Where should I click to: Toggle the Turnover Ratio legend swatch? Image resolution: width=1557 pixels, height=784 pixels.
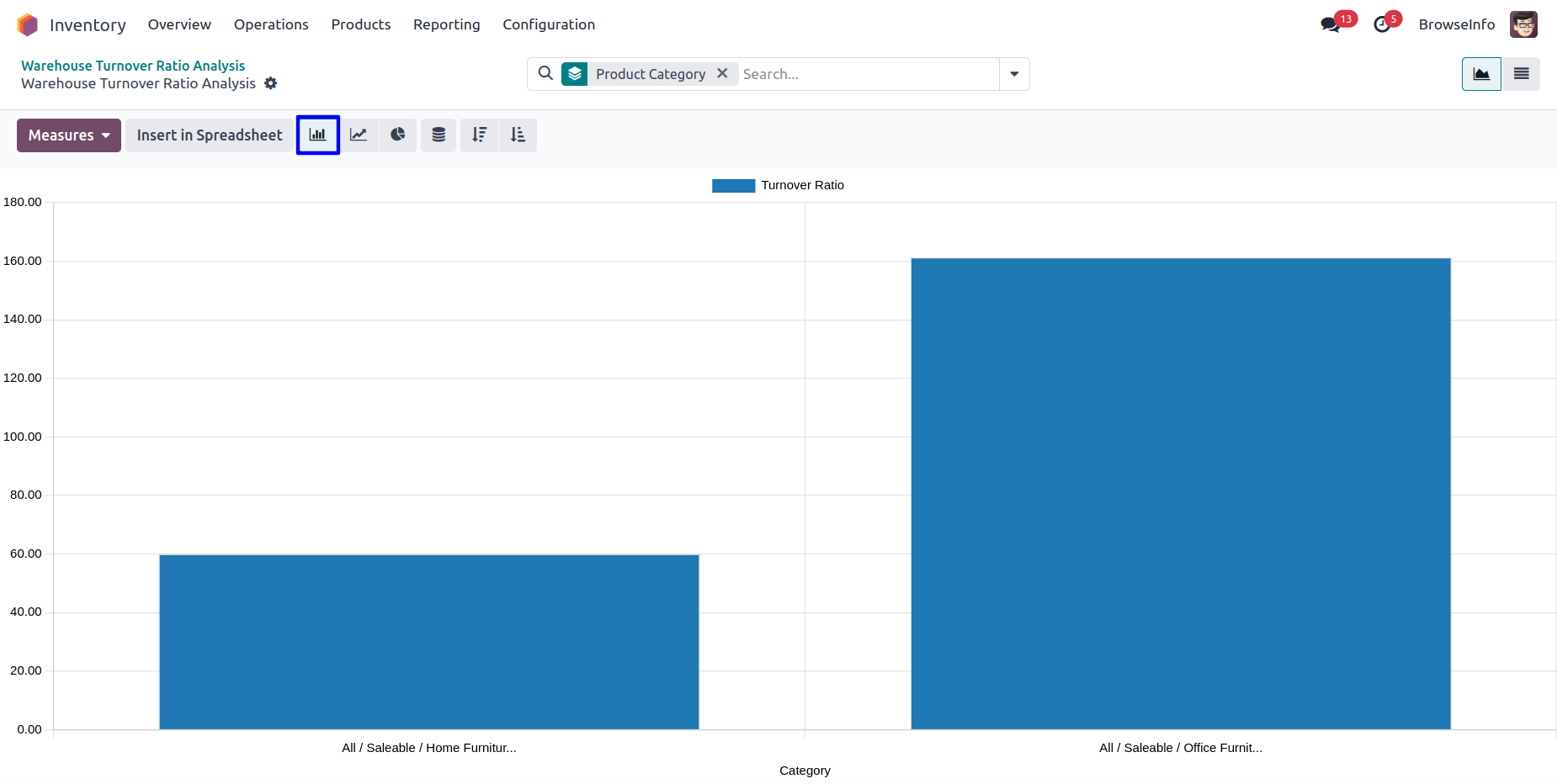[x=733, y=185]
